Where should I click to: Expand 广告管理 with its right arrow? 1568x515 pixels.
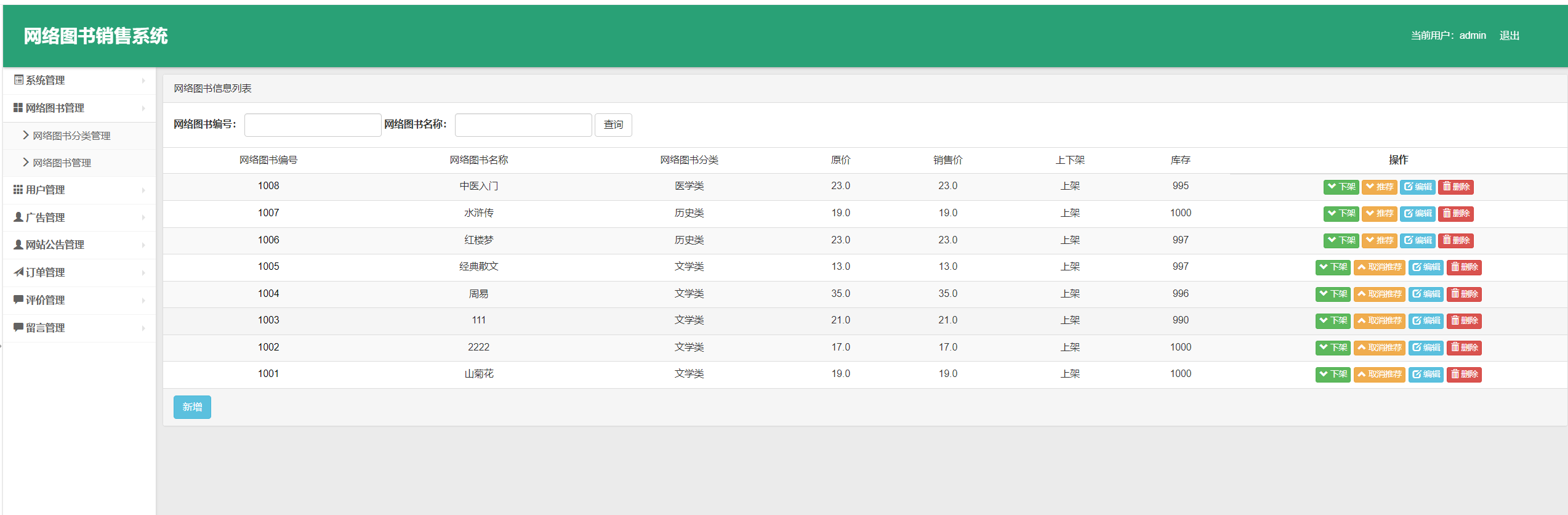click(143, 217)
